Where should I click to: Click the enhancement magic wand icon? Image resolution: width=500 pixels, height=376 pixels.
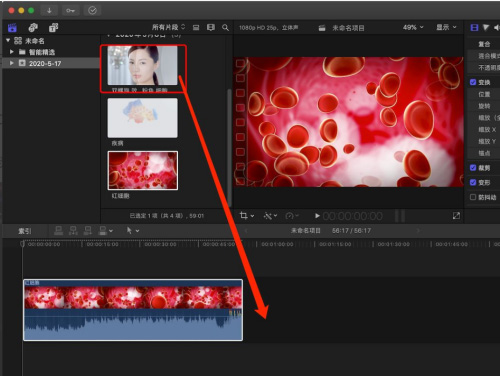tap(267, 216)
